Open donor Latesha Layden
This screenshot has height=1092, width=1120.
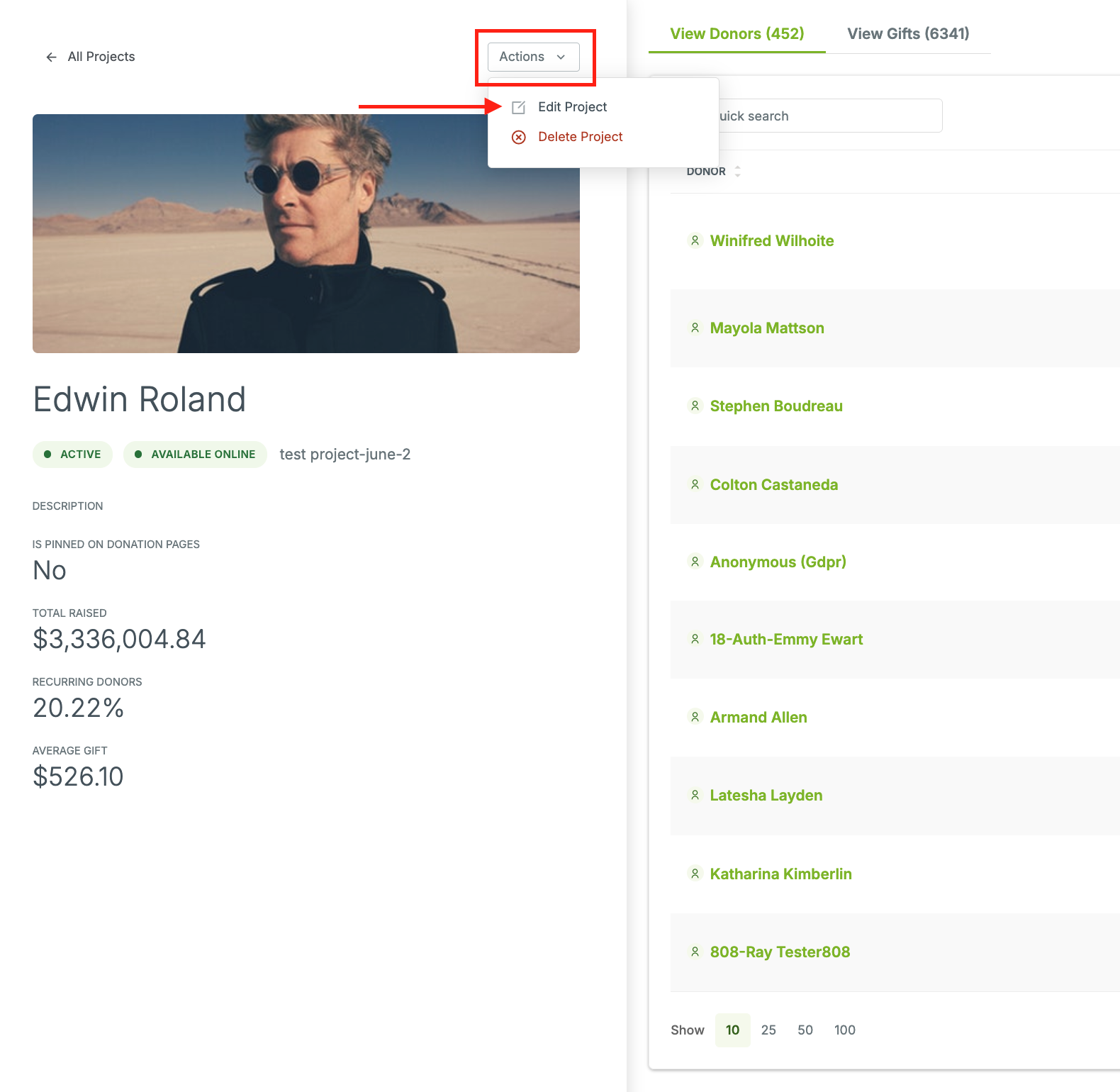click(766, 796)
